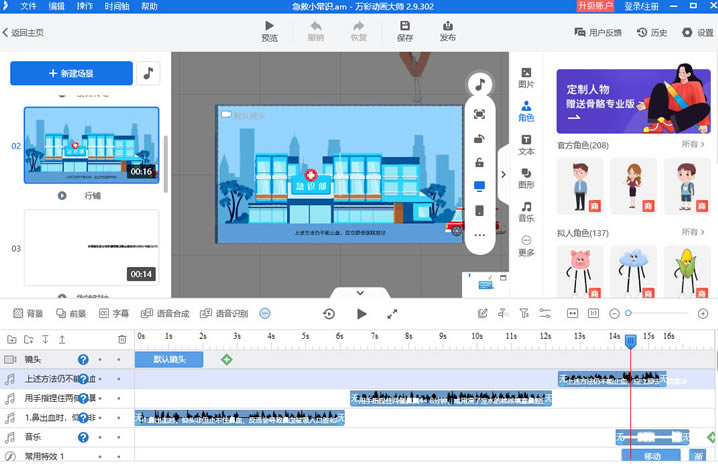
Task: Click the 恢复 redo icon
Action: tap(359, 26)
